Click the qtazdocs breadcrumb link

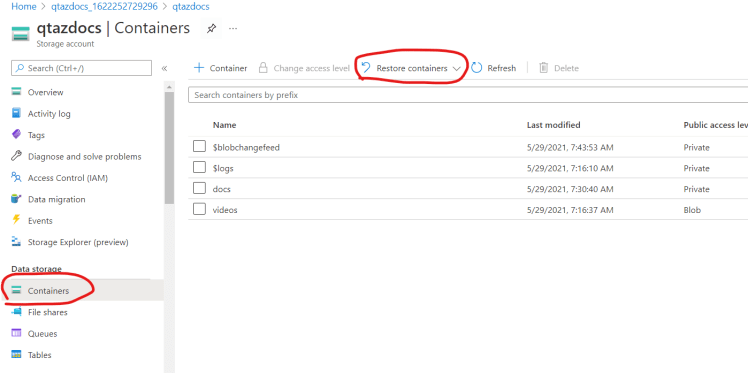(x=190, y=7)
